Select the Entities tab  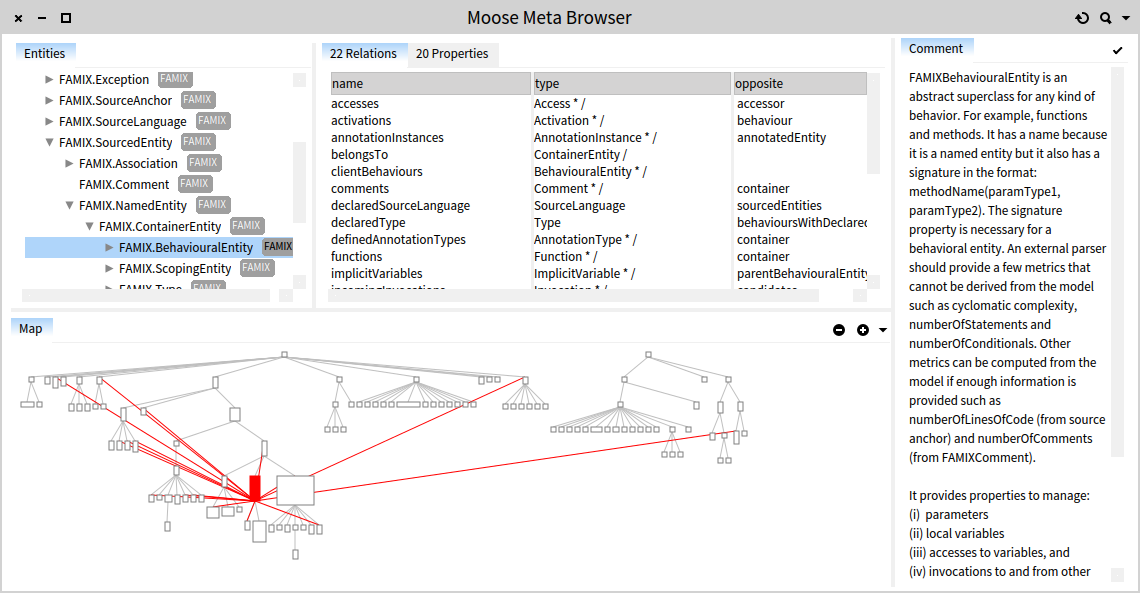pos(44,54)
